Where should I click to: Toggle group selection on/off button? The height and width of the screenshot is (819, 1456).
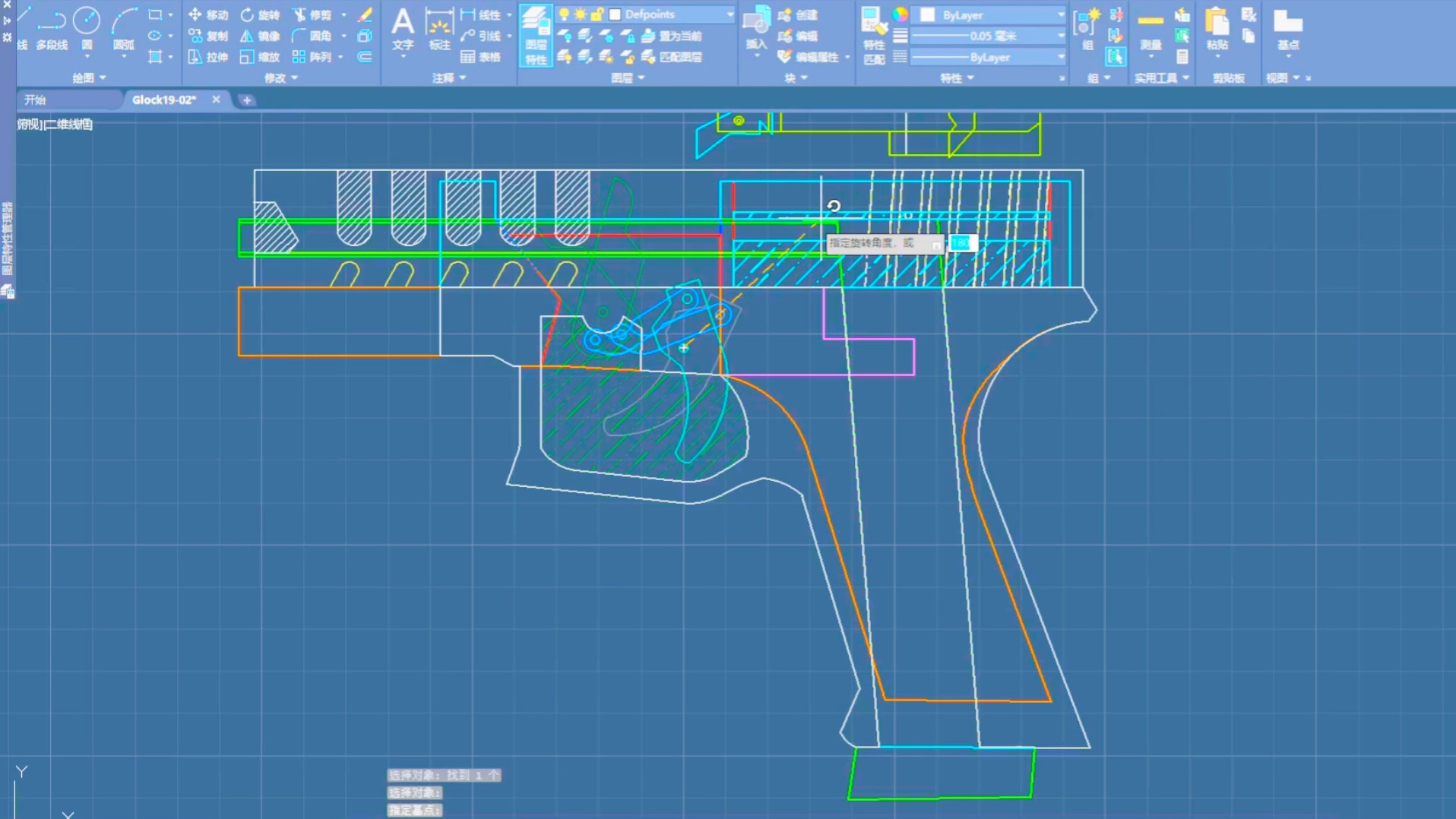pos(1116,56)
